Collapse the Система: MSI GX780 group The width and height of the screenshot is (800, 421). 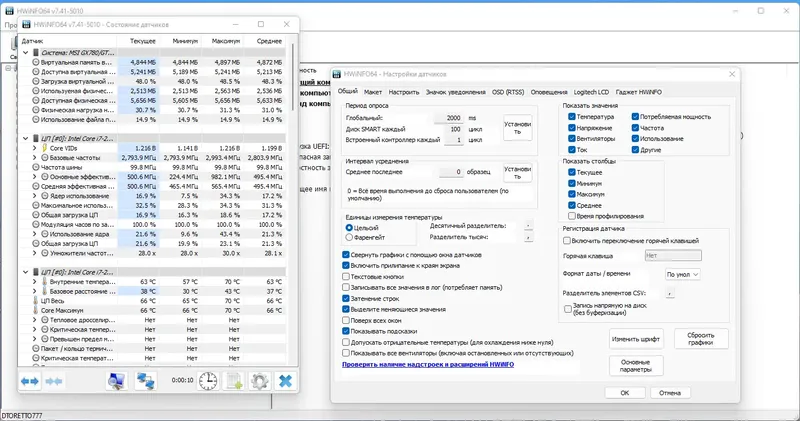(26, 53)
